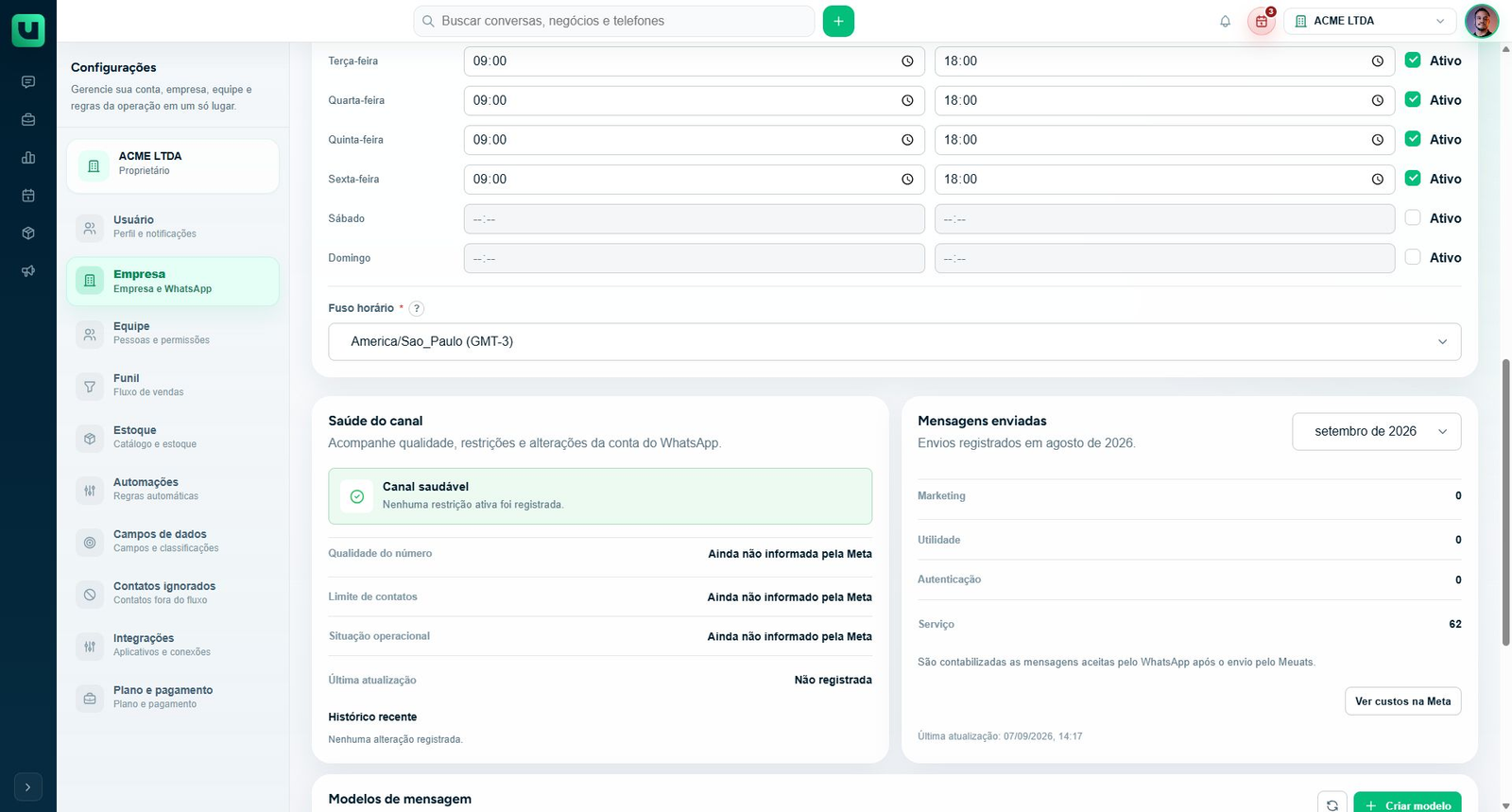This screenshot has height=812, width=1512.
Task: Click the clock icon in Terça-feira start time
Action: tap(907, 61)
